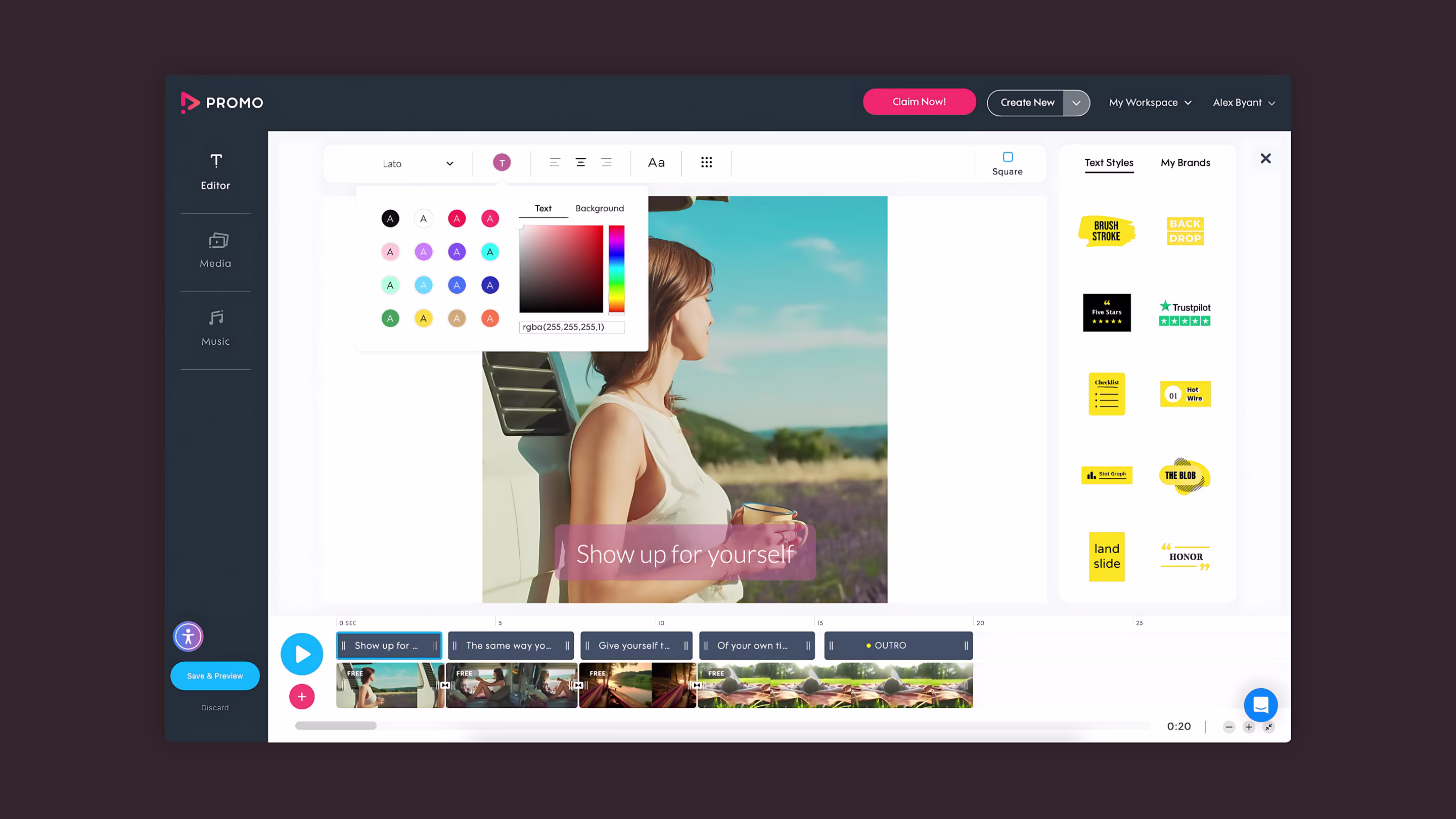
Task: Click the Discard link
Action: click(x=215, y=708)
